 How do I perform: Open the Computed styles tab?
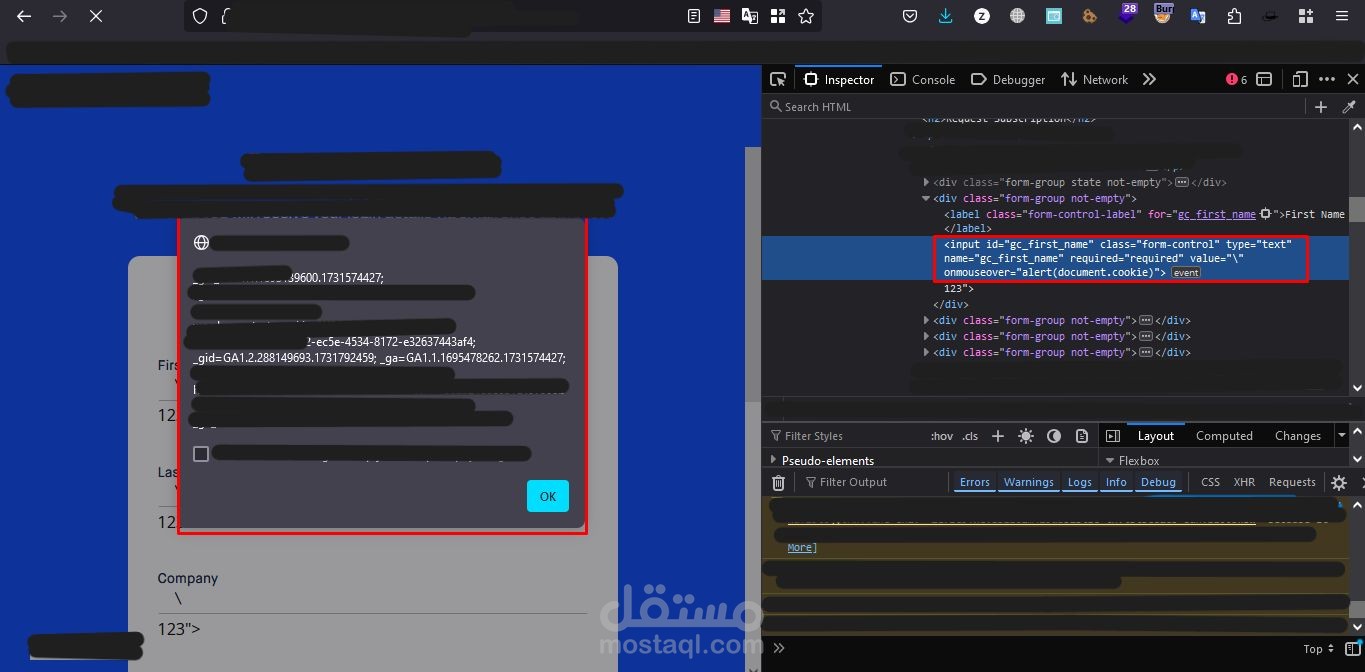pos(1224,435)
